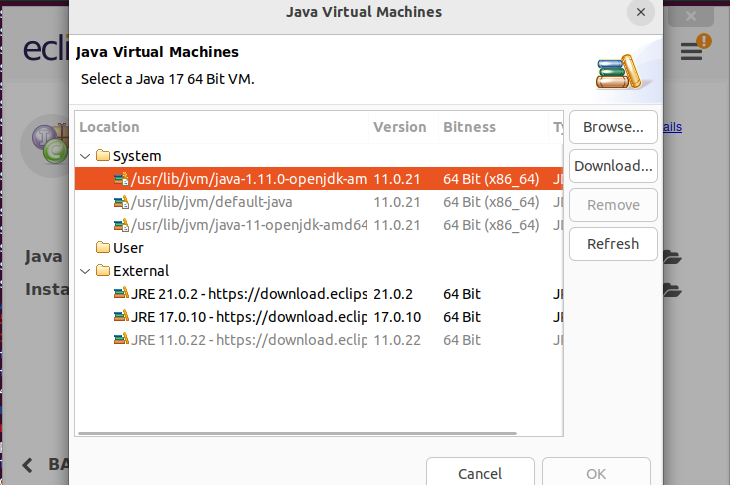Click version 11.0.21 in default-java row
The image size is (730, 485).
point(397,202)
